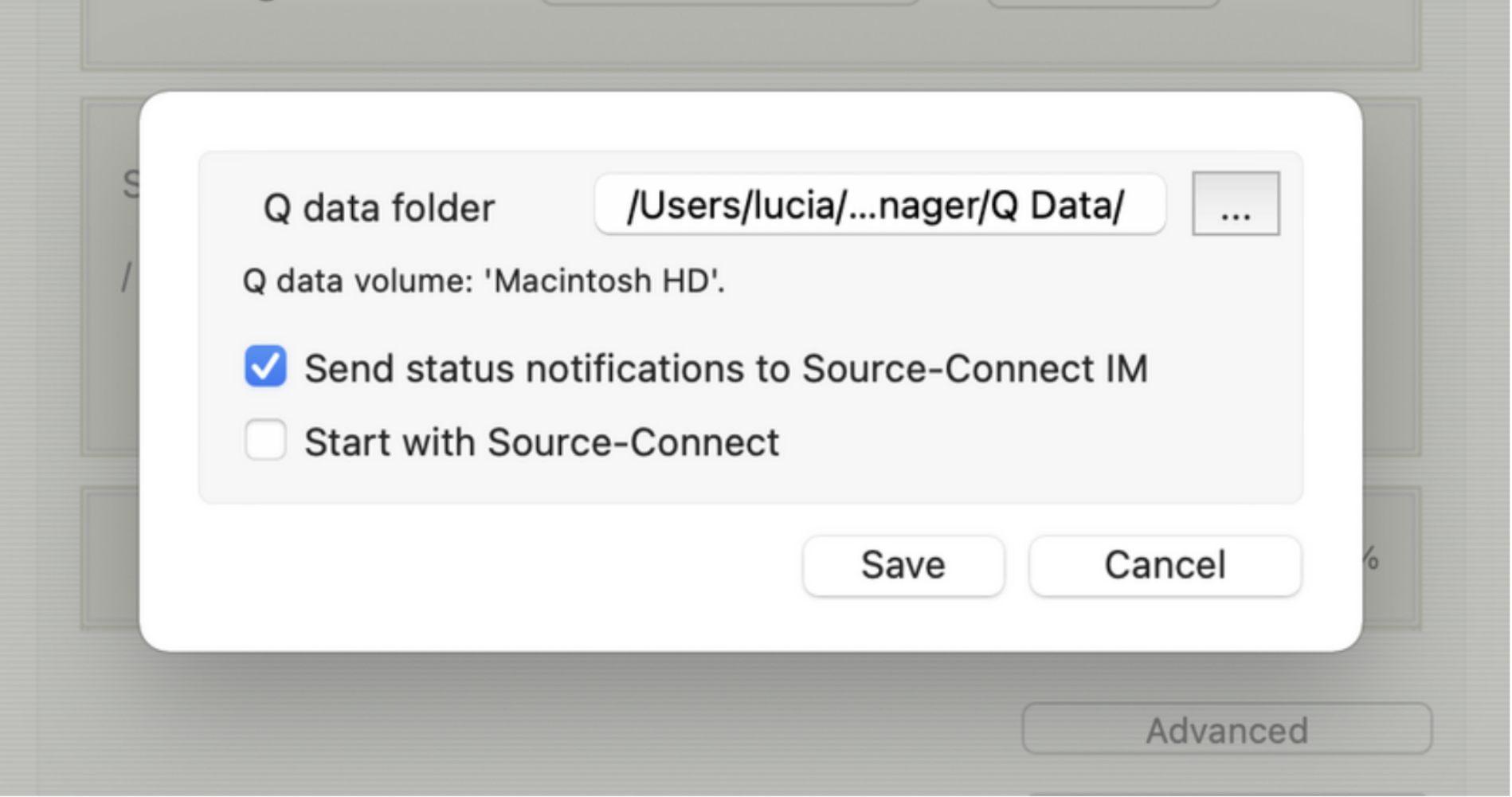The height and width of the screenshot is (797, 1512).
Task: Select the "Q data volume: 'Macintosh HD'" text
Action: point(484,281)
